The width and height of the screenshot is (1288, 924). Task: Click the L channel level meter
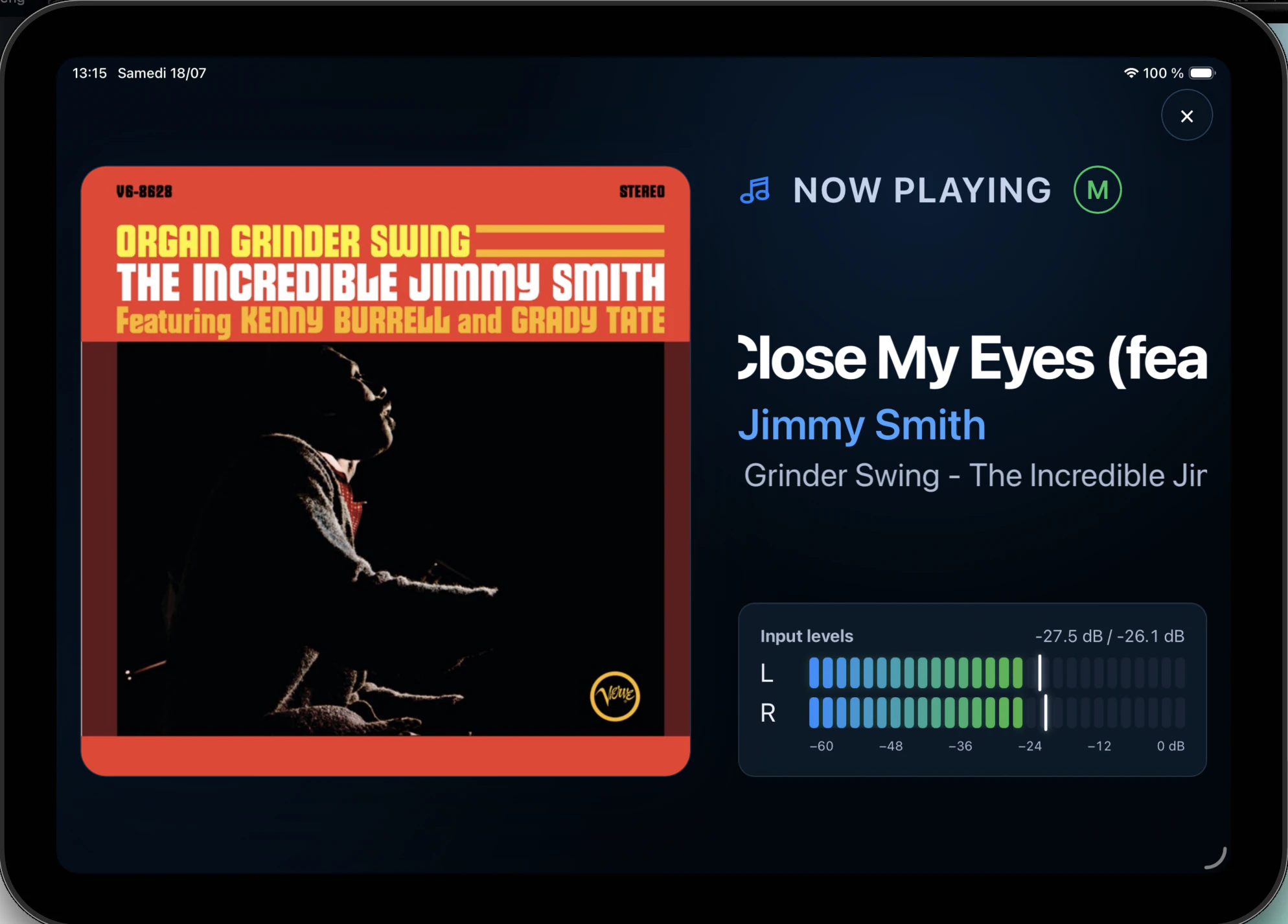pos(996,673)
